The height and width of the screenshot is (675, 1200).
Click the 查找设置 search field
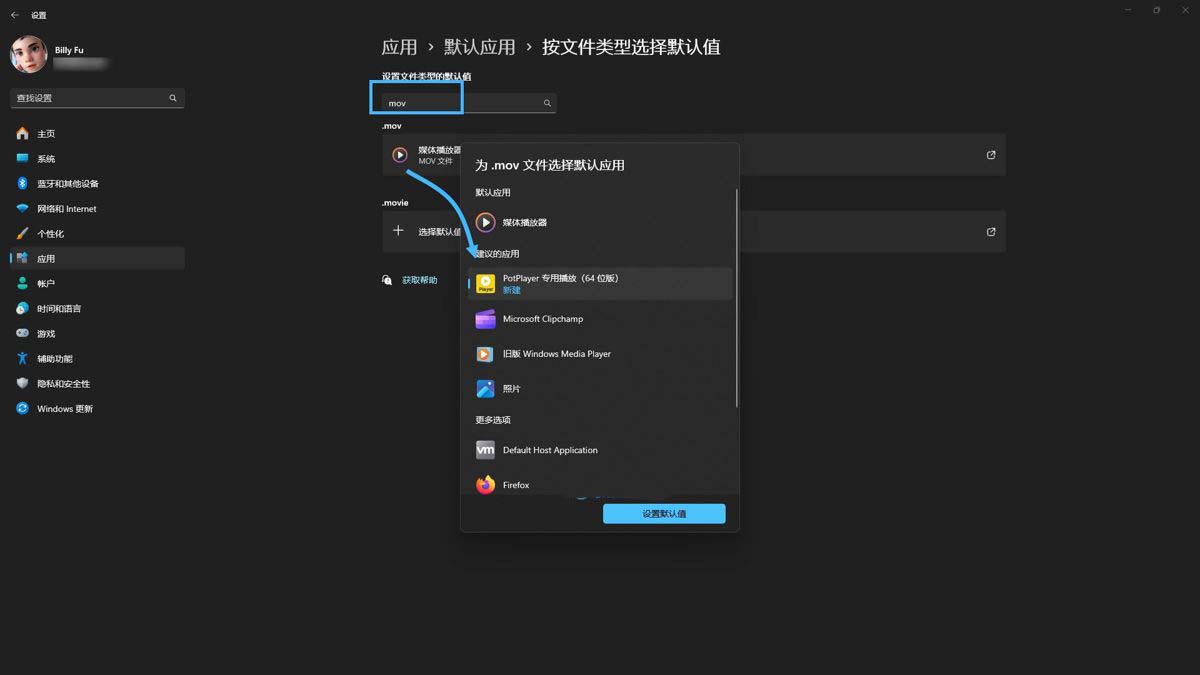click(90, 98)
